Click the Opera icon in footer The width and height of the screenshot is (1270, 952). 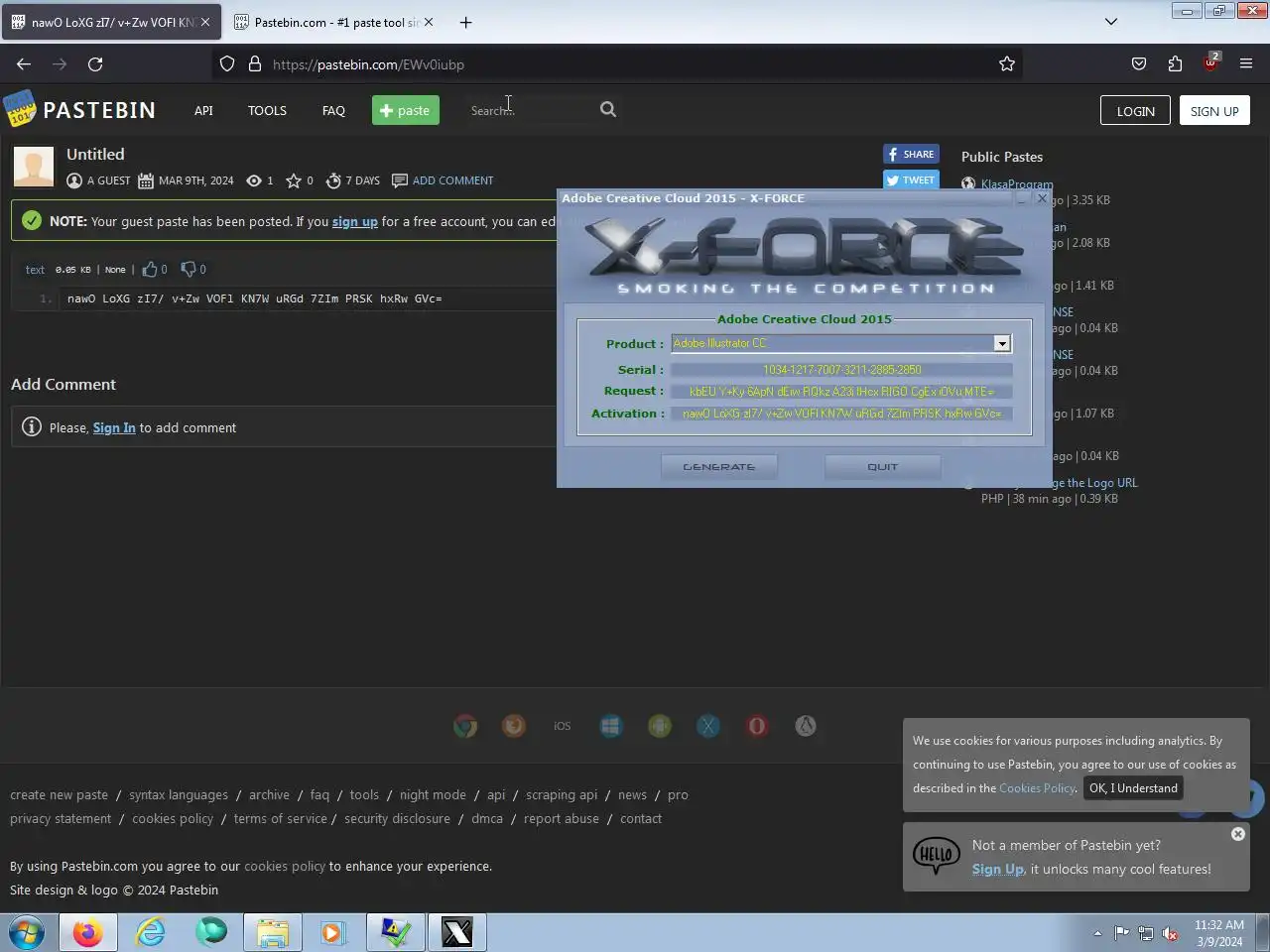tap(757, 726)
